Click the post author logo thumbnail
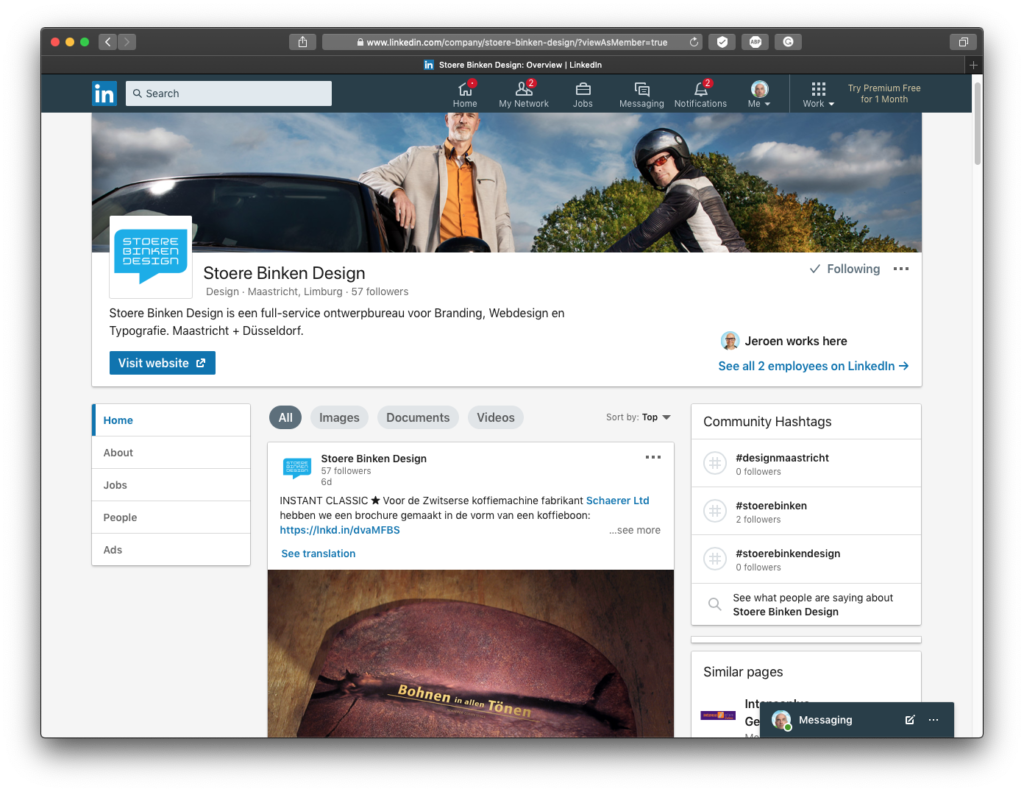 coord(297,467)
